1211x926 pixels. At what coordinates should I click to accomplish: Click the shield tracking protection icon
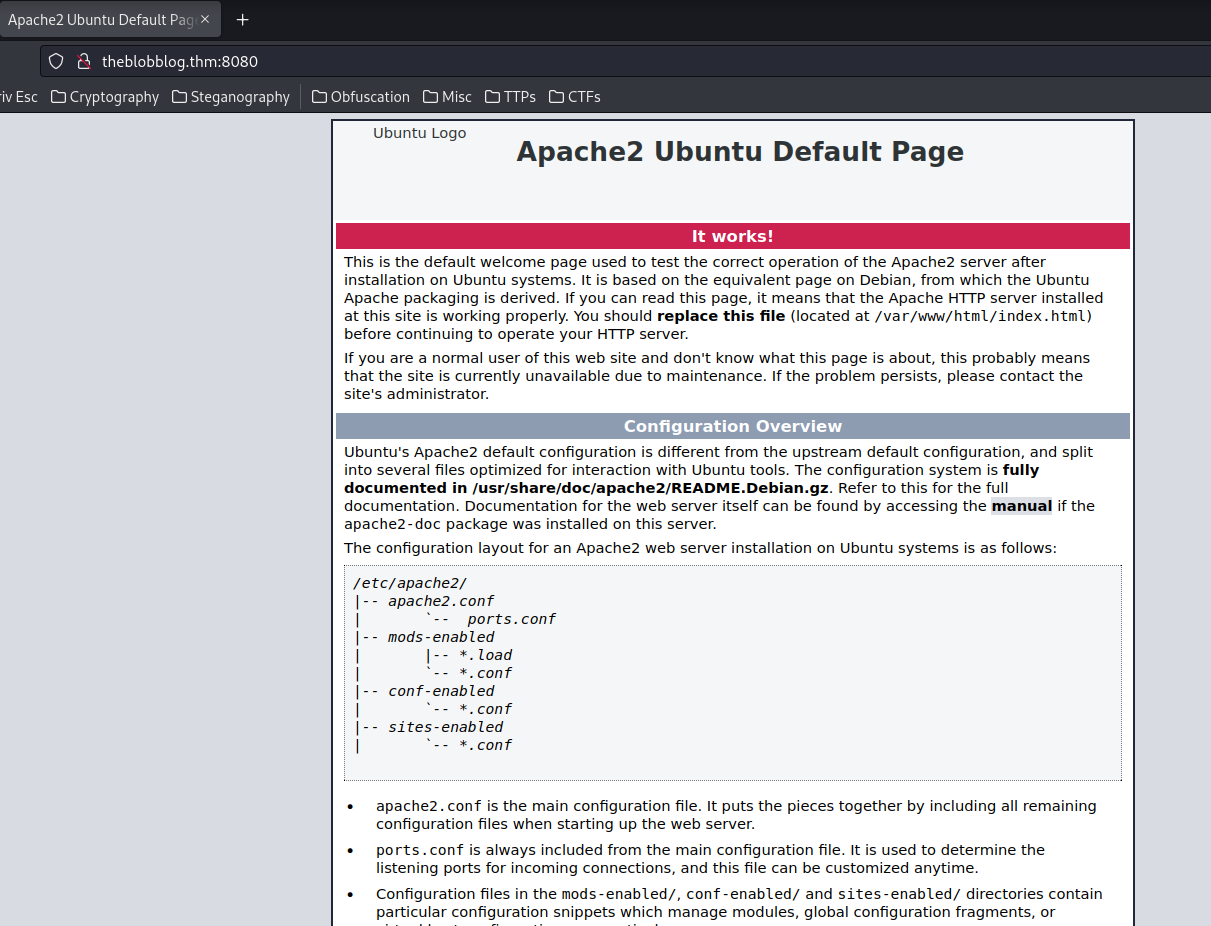coord(56,61)
